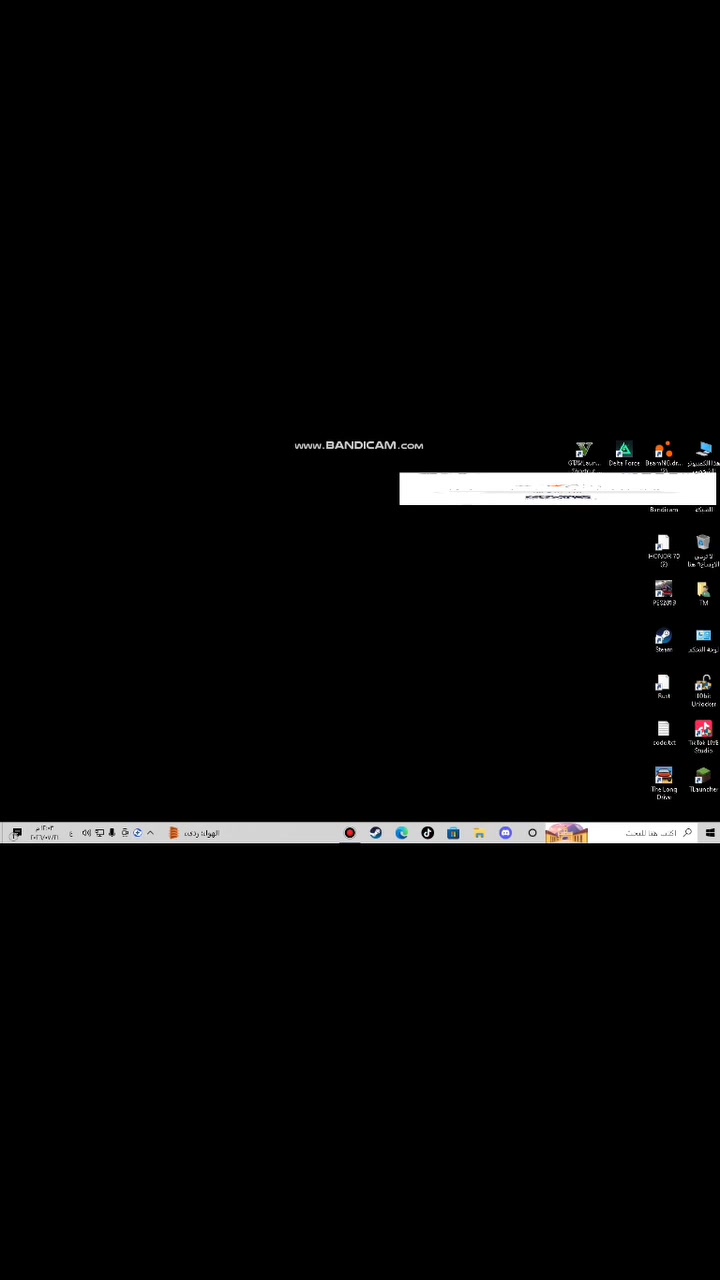The height and width of the screenshot is (1280, 720).
Task: Open The Long Drive game shortcut
Action: point(663,783)
